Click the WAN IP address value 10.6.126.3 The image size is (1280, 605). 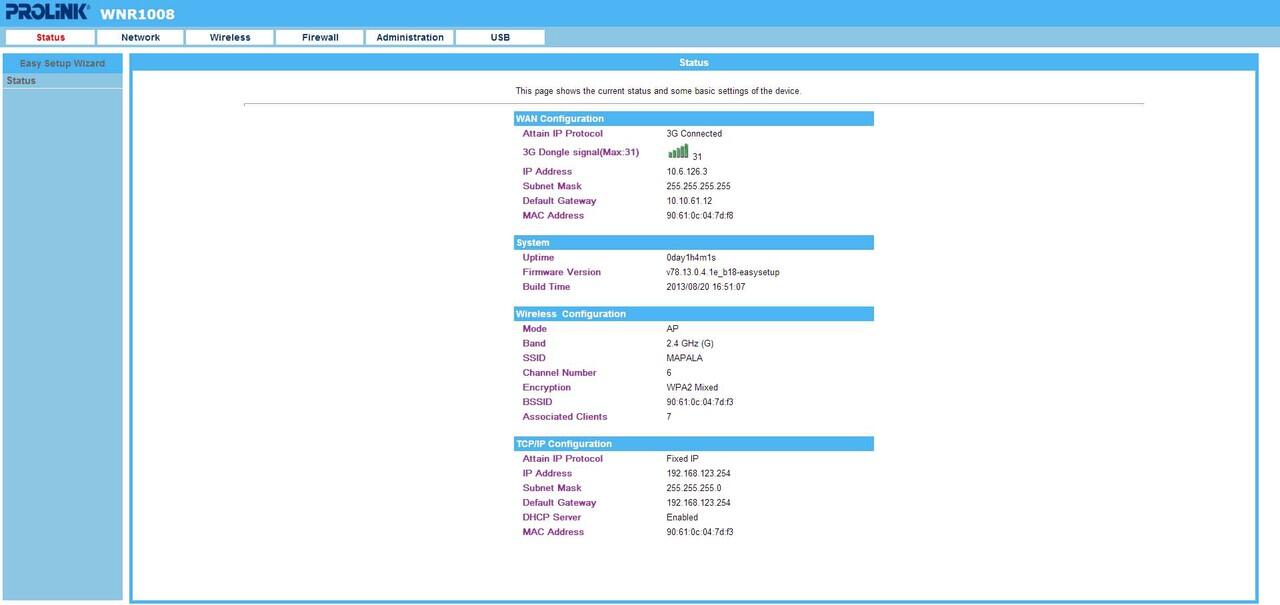tap(687, 172)
